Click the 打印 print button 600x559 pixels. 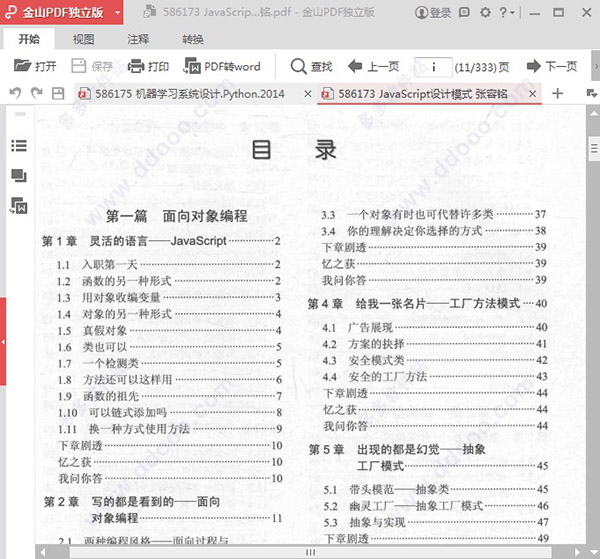pyautogui.click(x=148, y=66)
